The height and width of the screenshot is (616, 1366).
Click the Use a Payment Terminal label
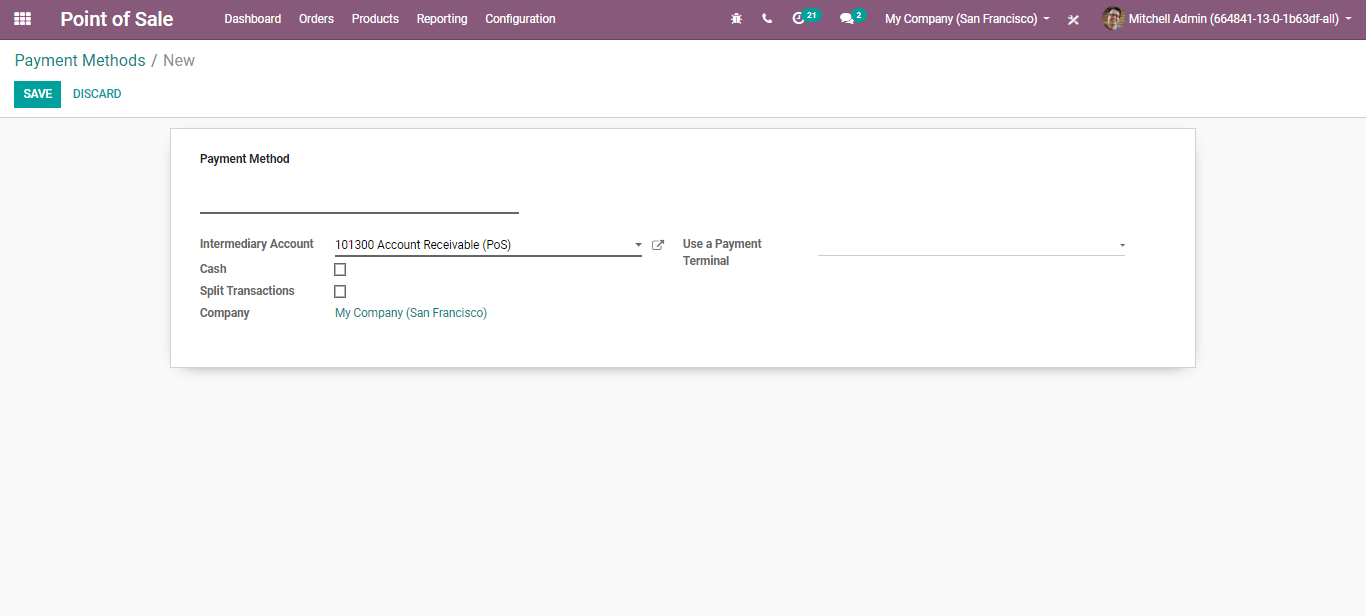(722, 252)
